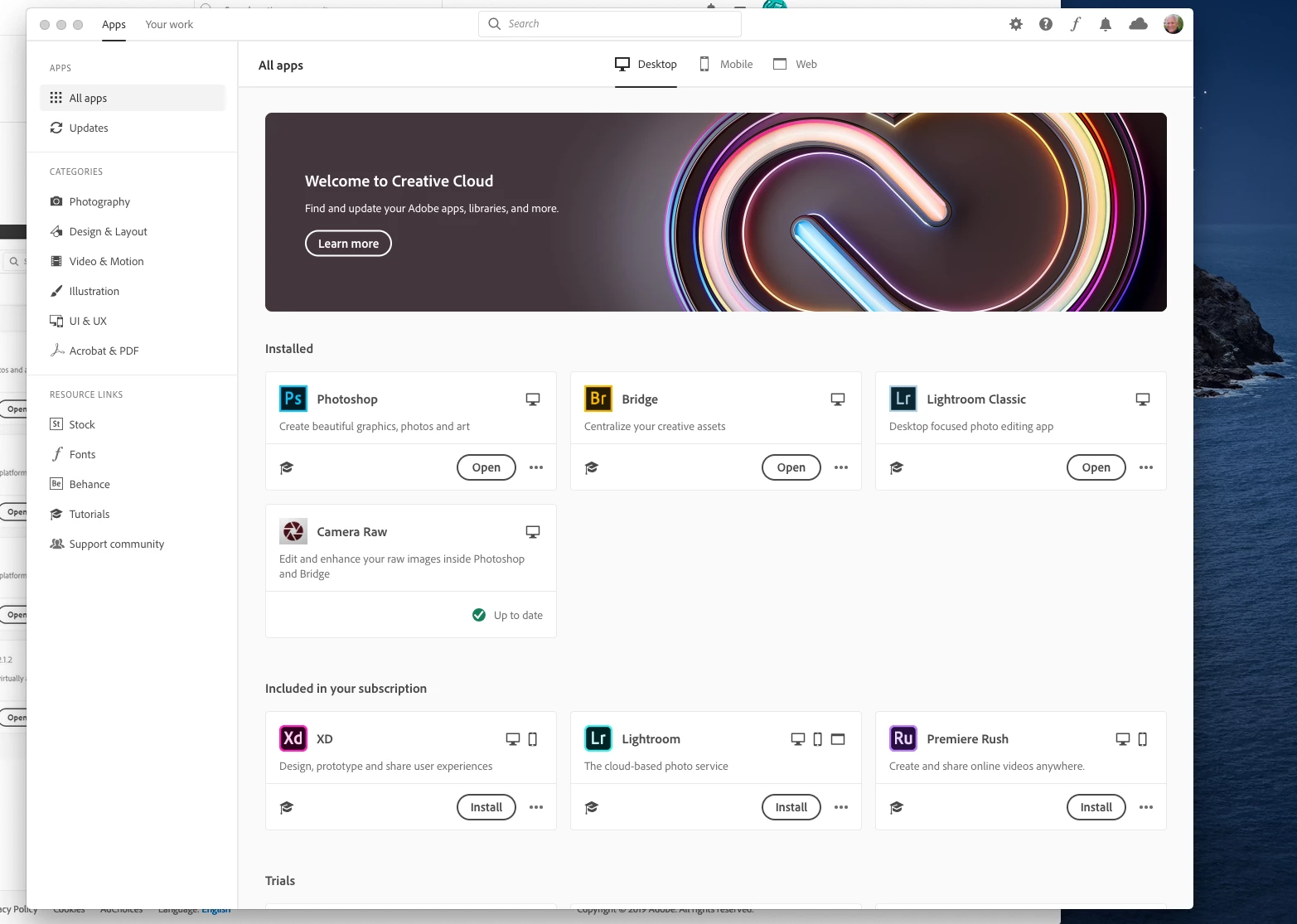The height and width of the screenshot is (924, 1297).
Task: Open tutorials icon on XD card
Action: [287, 807]
